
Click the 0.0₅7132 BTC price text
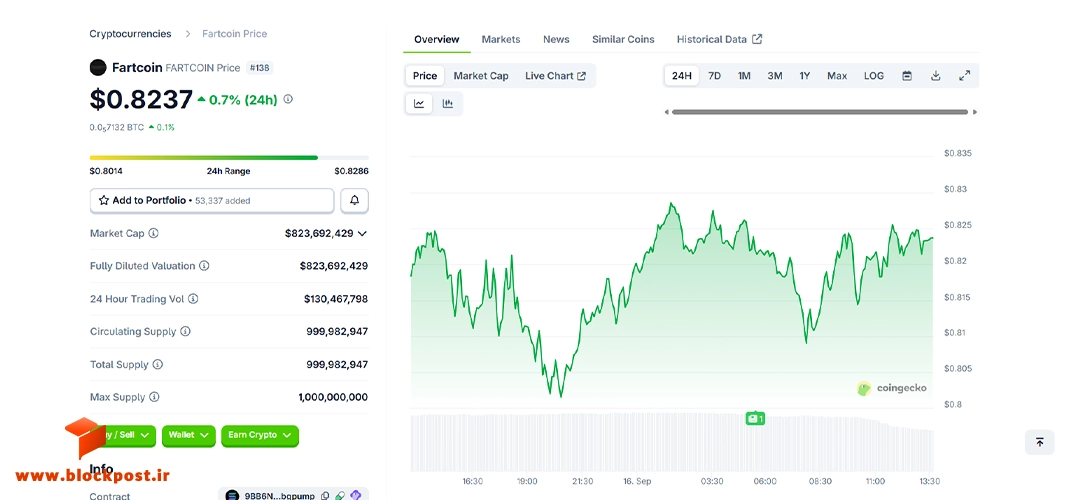click(x=117, y=127)
